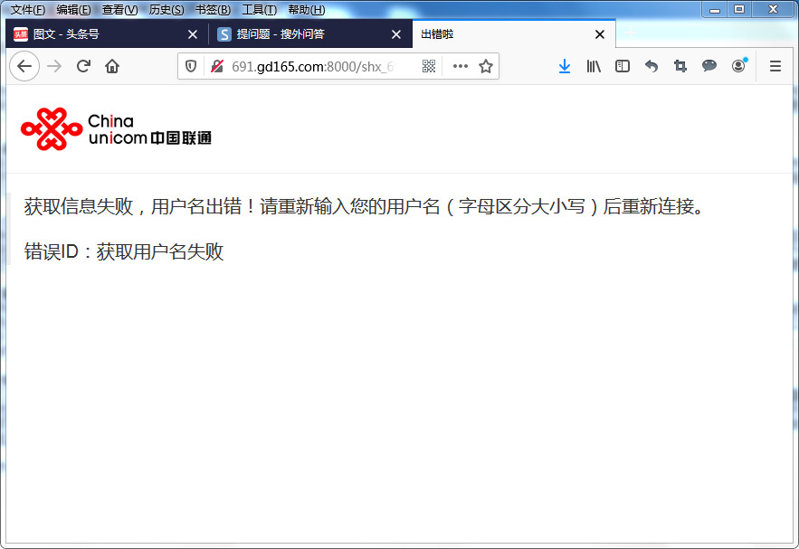Image resolution: width=799 pixels, height=549 pixels.
Task: Open the 编辑(E) menu
Action: click(73, 9)
